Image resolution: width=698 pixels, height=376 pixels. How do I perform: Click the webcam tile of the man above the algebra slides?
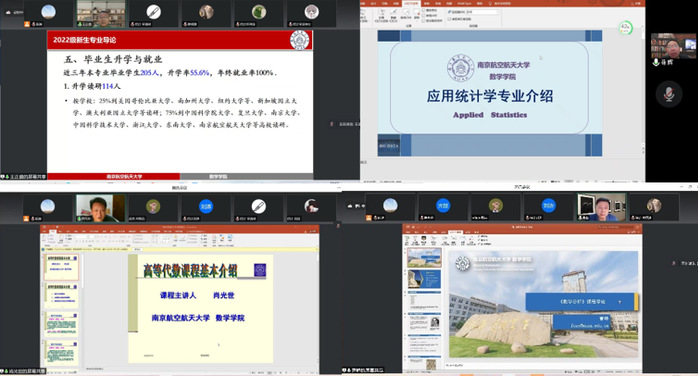point(101,208)
